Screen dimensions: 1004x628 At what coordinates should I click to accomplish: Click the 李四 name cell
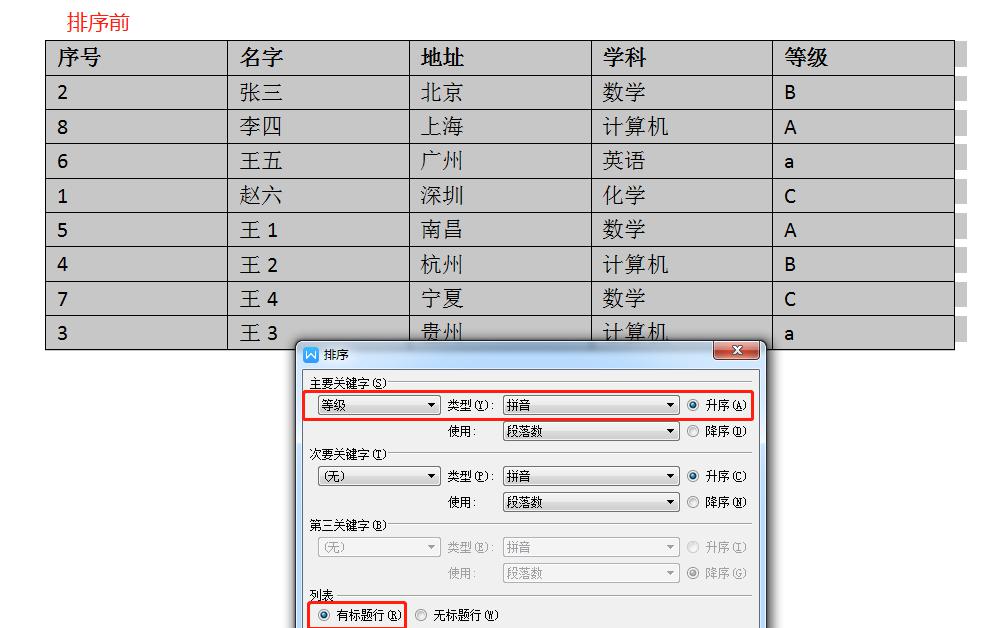coord(318,127)
